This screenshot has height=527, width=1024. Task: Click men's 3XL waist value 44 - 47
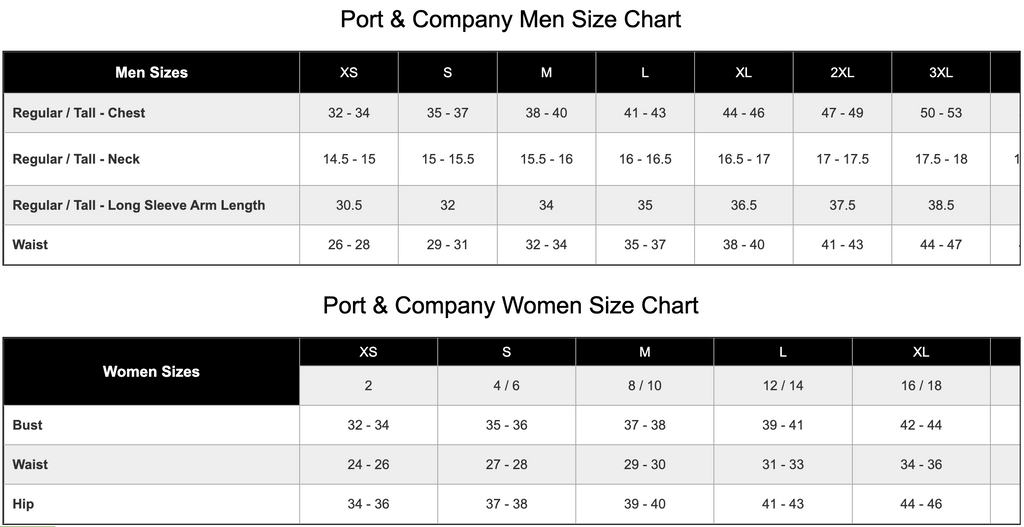click(x=941, y=244)
